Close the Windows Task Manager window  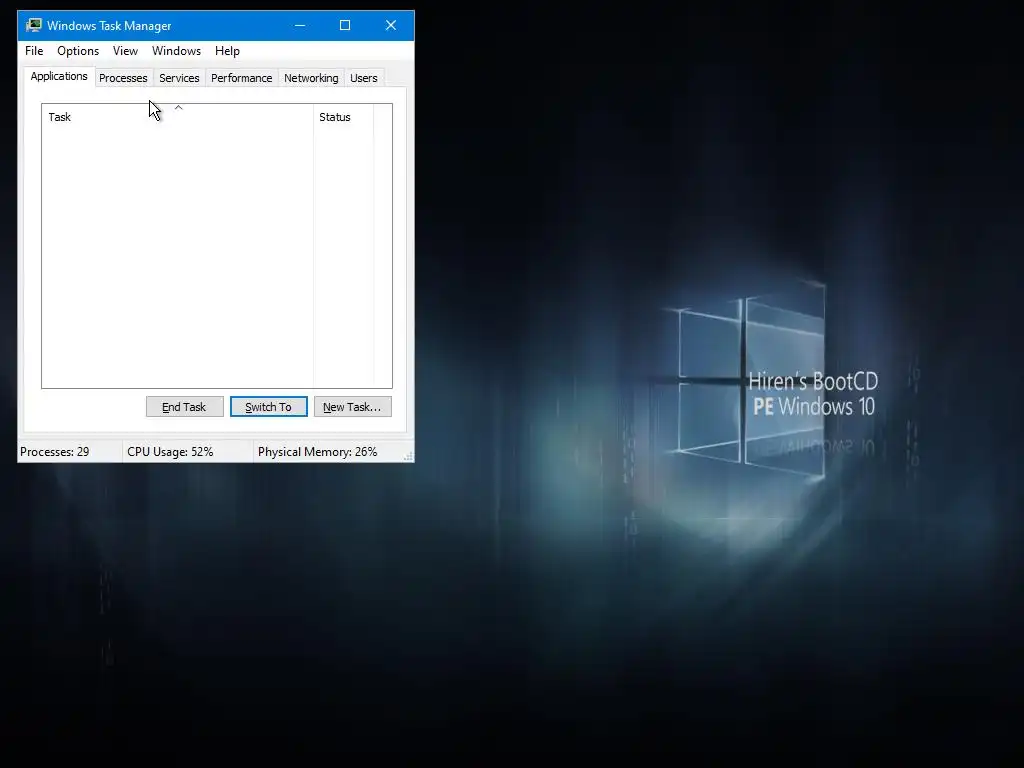click(x=391, y=25)
